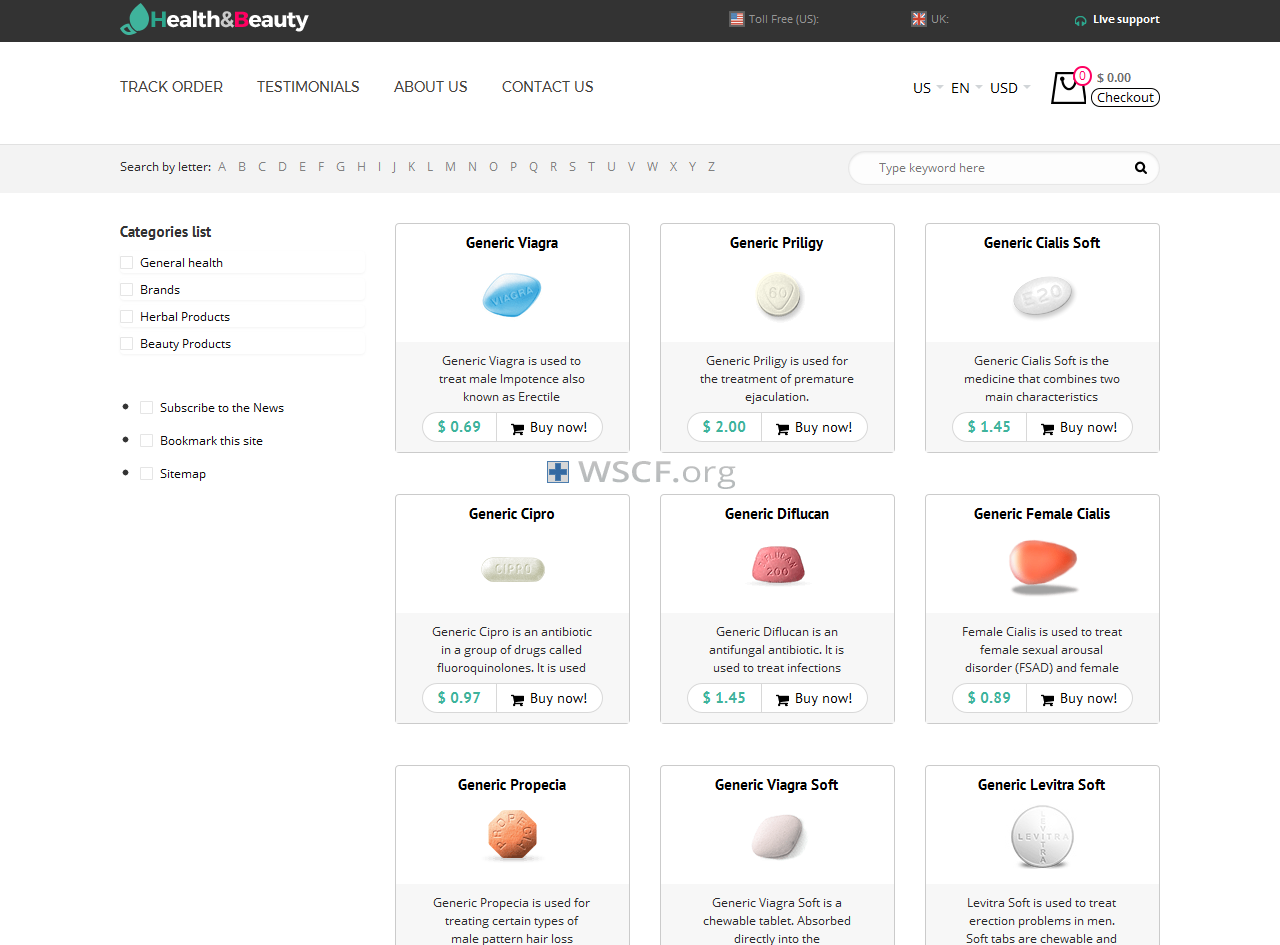The width and height of the screenshot is (1280, 945).
Task: Open the Generic Propecia pill image
Action: [x=512, y=836]
